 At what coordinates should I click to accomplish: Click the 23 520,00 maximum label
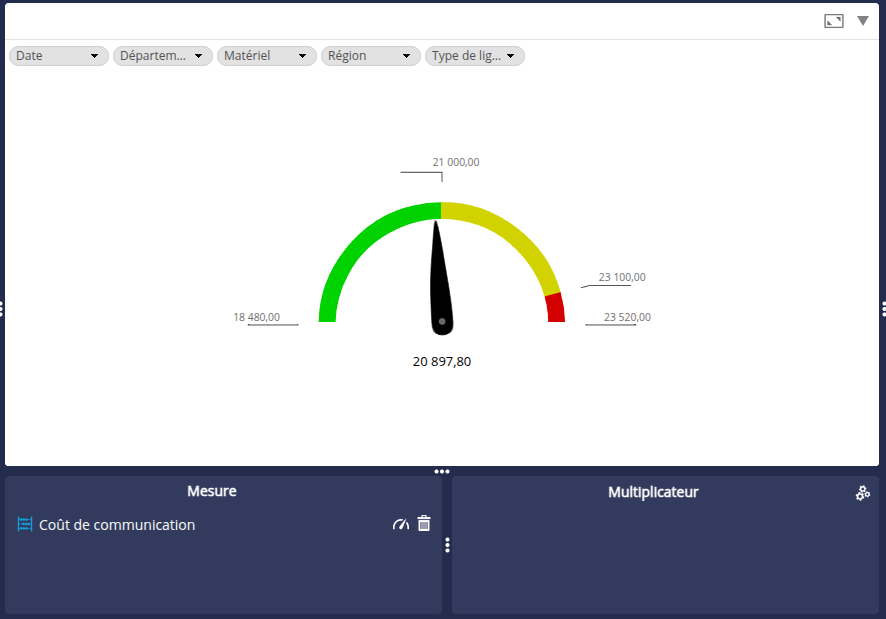tap(627, 317)
